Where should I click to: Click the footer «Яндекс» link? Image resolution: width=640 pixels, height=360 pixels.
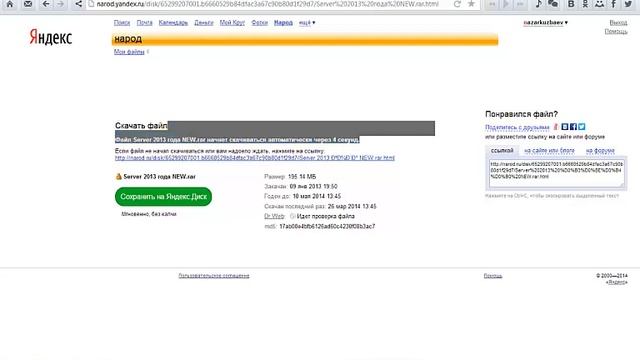(616, 282)
